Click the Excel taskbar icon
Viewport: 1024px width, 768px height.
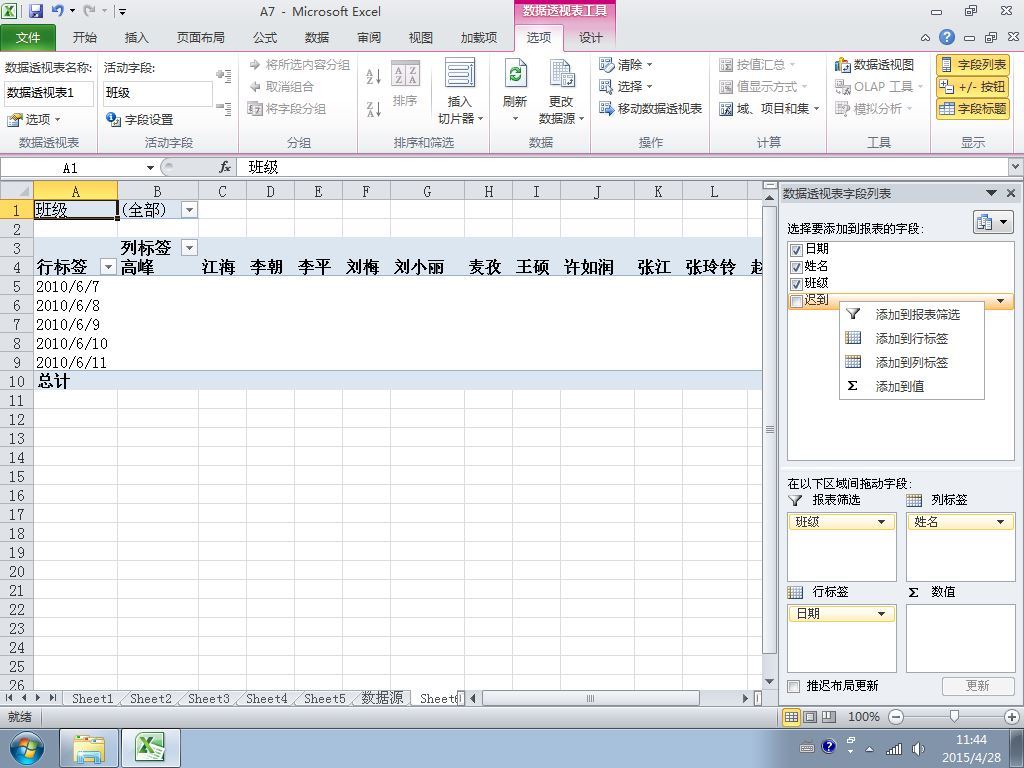[150, 748]
